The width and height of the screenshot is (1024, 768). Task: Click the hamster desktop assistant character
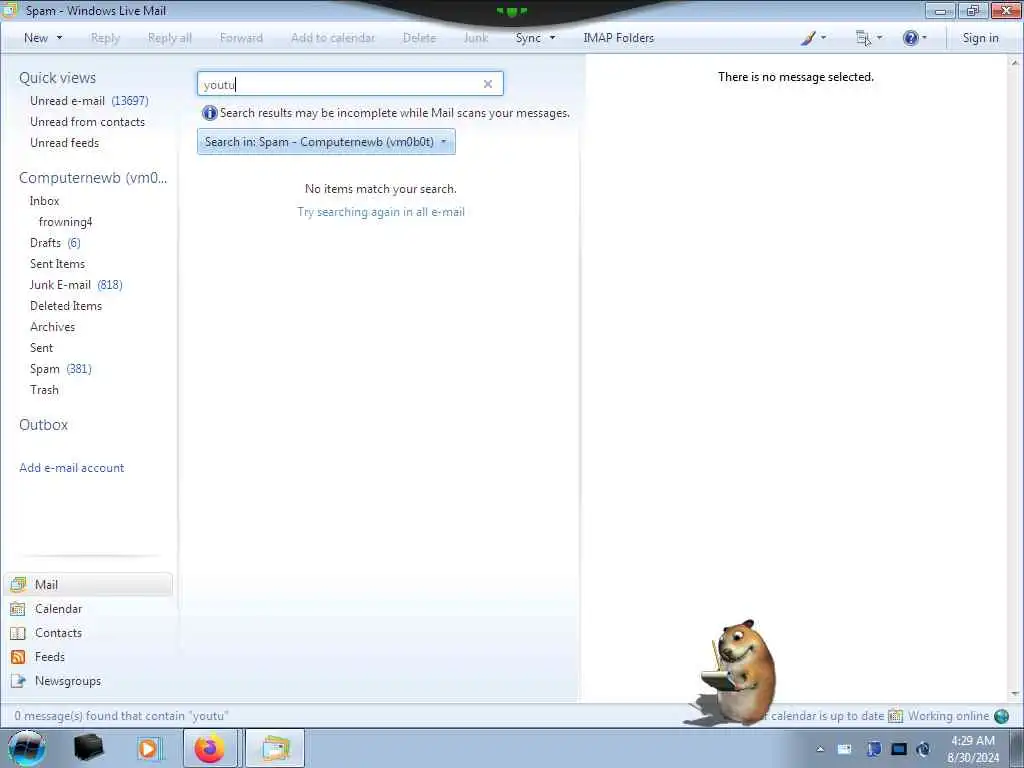pyautogui.click(x=738, y=673)
